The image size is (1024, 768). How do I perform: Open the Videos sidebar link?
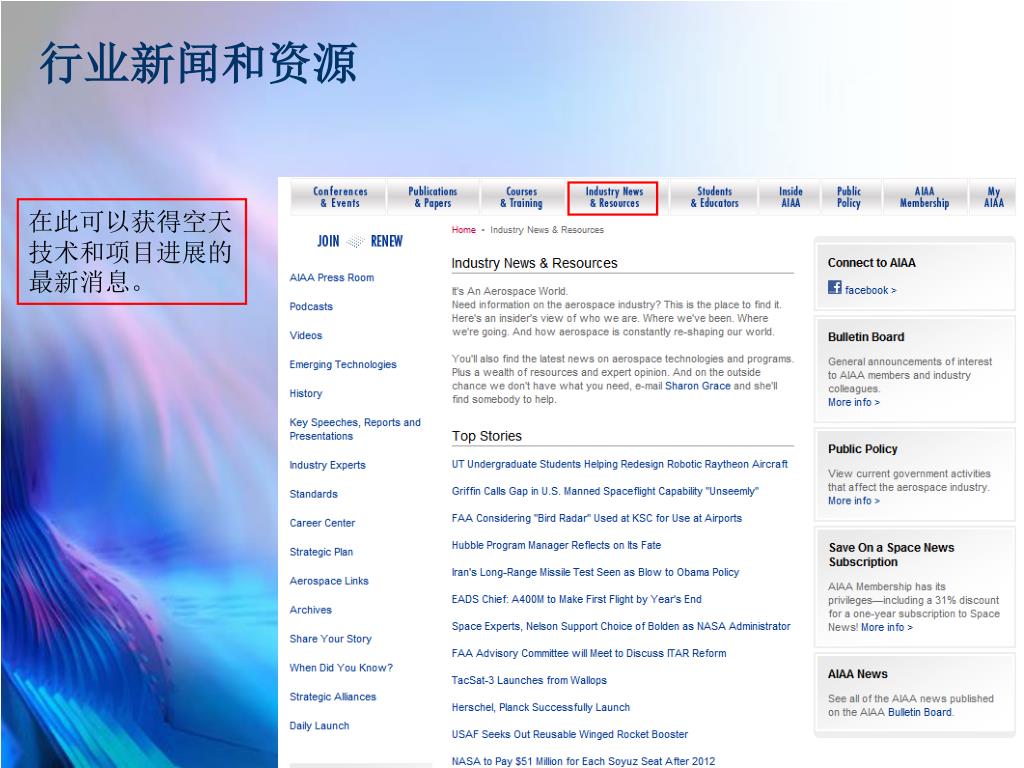click(306, 335)
